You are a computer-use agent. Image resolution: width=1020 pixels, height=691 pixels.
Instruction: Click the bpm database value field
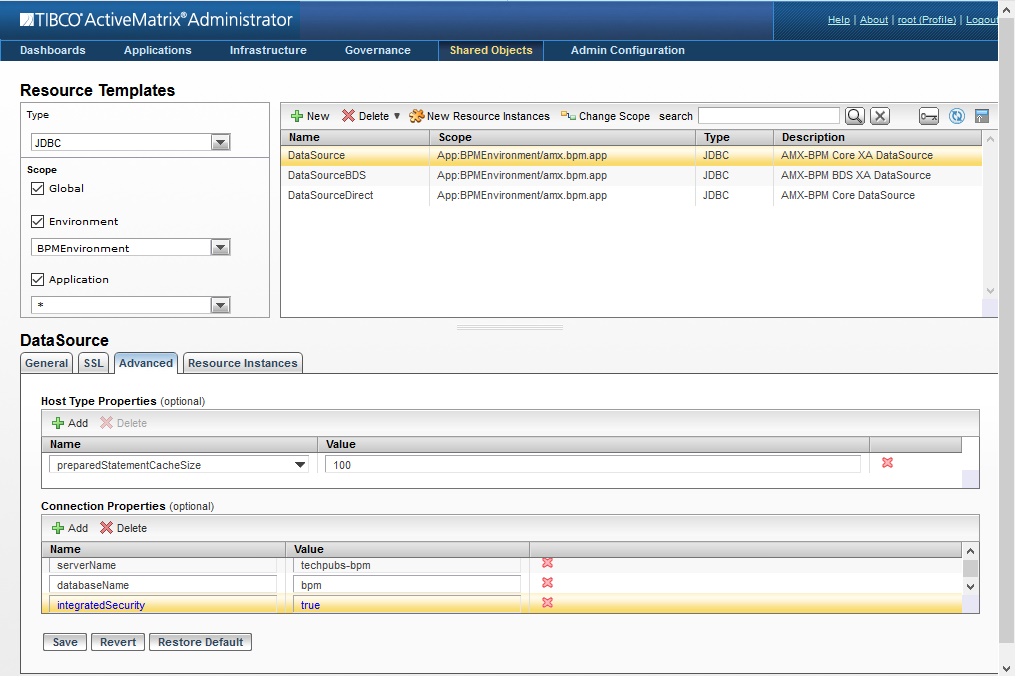coord(407,586)
